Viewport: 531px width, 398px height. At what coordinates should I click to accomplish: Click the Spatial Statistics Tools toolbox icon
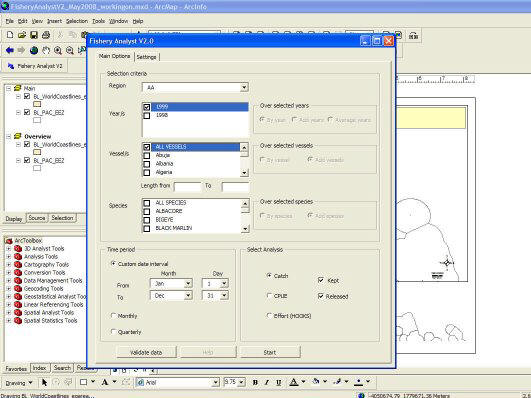click(18, 321)
